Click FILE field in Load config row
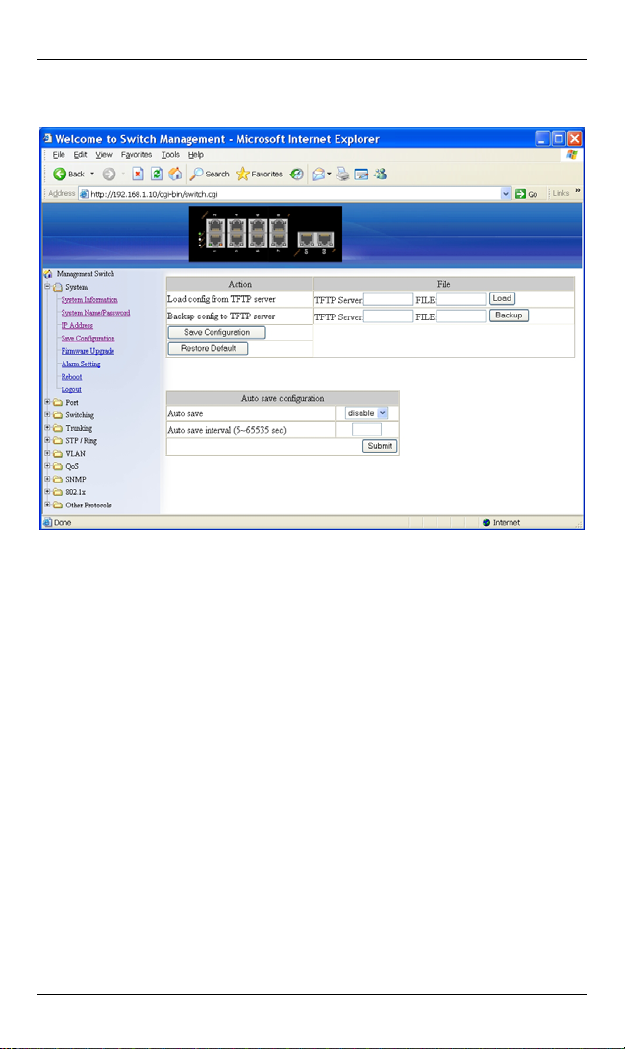625x1049 pixels. coord(461,300)
